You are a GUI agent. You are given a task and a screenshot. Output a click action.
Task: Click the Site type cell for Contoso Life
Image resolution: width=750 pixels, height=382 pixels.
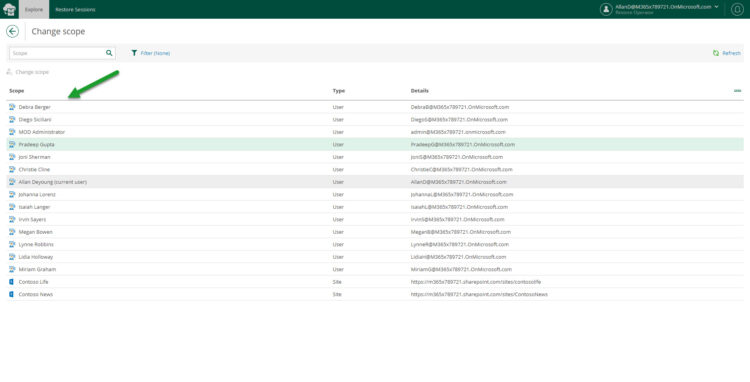[x=337, y=282]
